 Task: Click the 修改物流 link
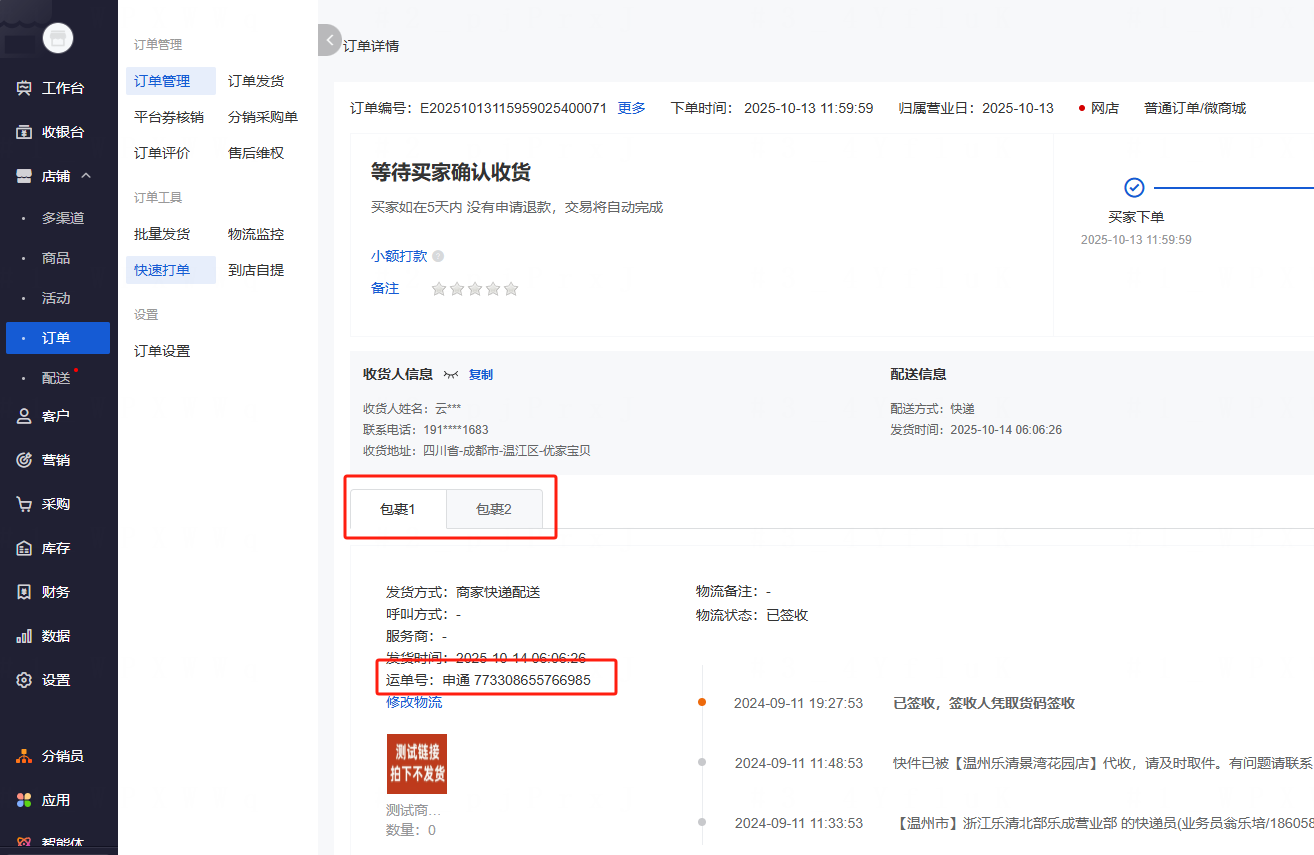414,702
